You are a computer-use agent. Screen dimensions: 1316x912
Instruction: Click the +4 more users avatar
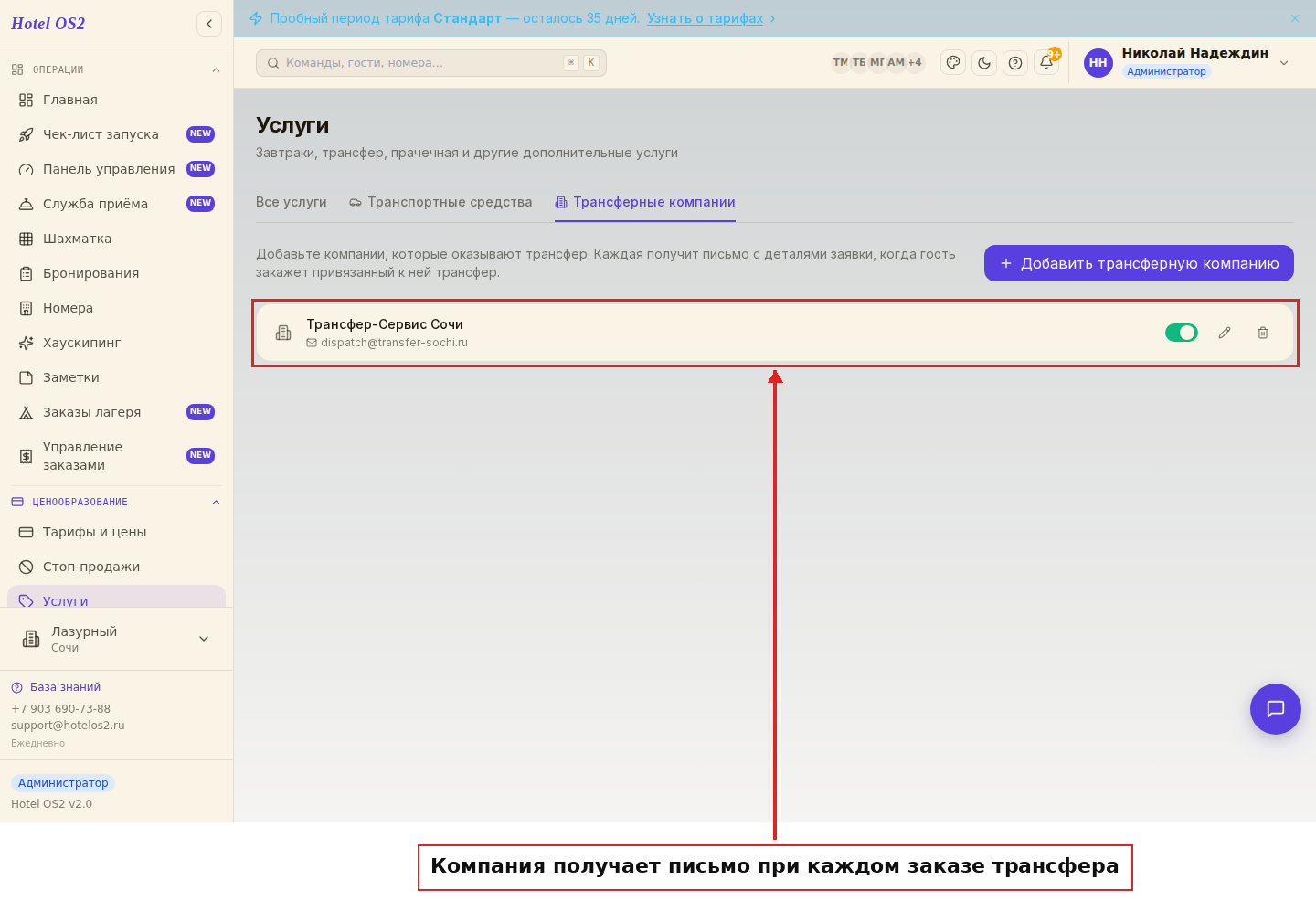click(915, 63)
